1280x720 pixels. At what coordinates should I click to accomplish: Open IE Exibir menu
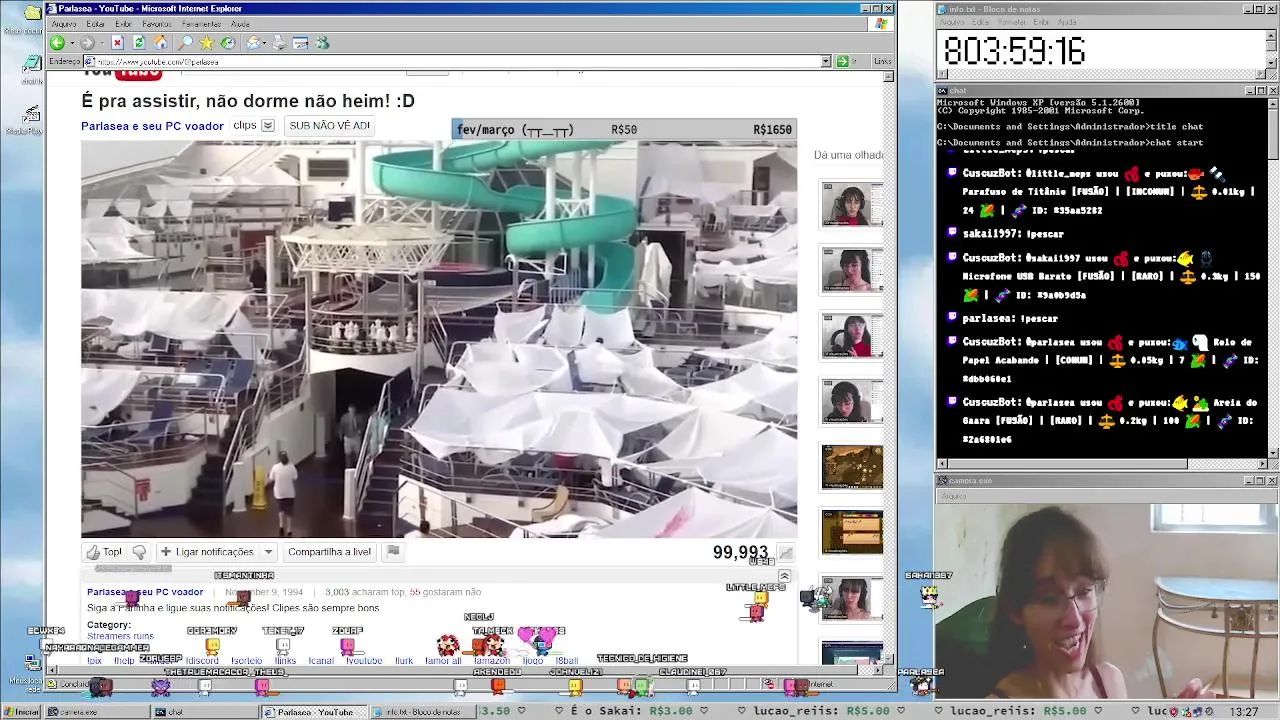tap(123, 24)
